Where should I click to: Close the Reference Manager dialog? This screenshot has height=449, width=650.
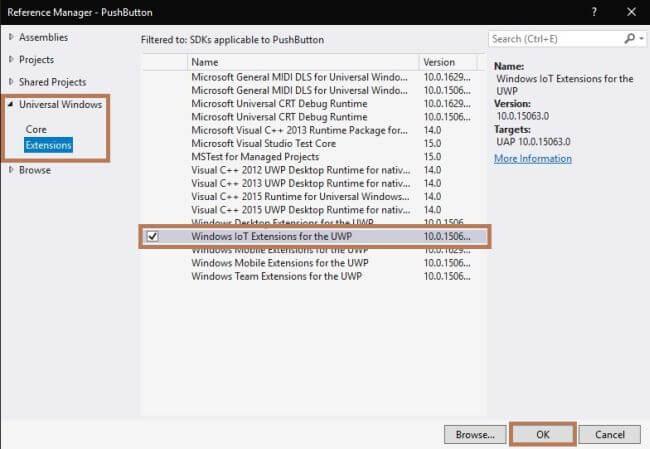(631, 12)
